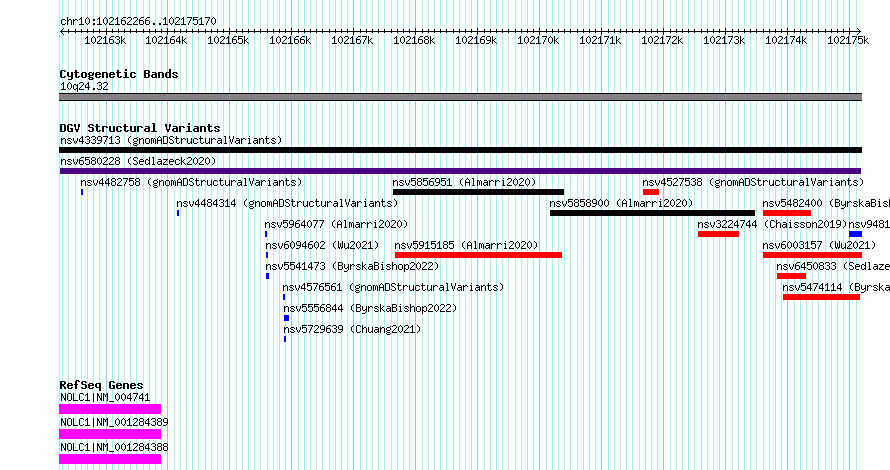890x470 pixels.
Task: Click the 102168k ruler tick label
Action: pyautogui.click(x=414, y=40)
